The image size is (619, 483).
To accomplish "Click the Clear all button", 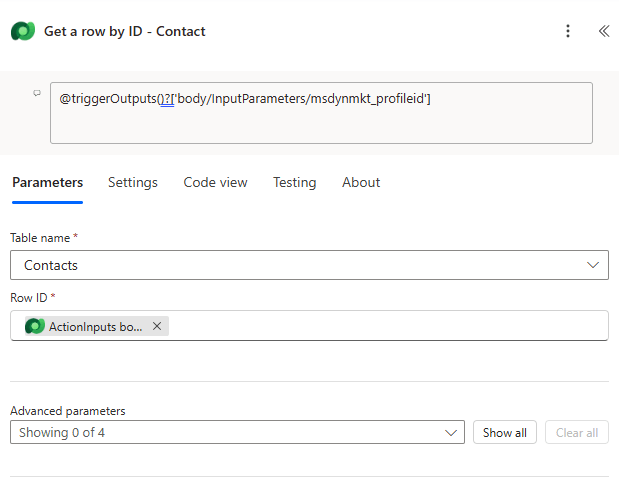I will pos(576,433).
